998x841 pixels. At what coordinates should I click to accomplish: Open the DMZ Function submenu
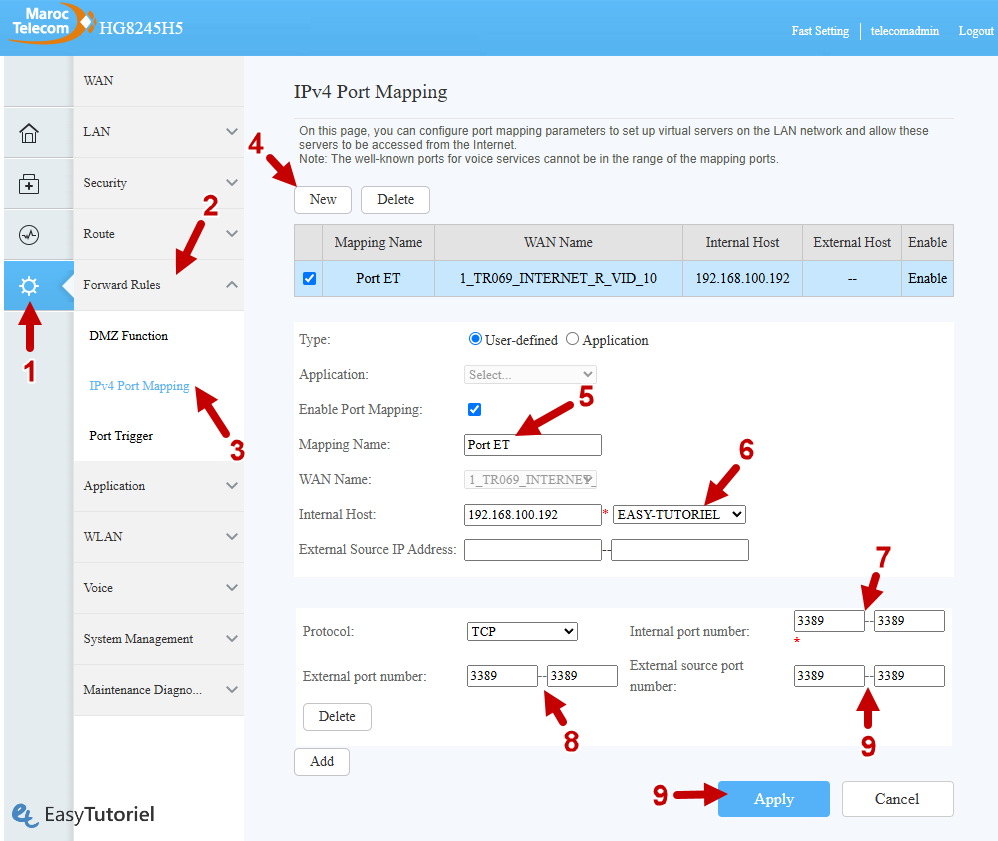[129, 336]
